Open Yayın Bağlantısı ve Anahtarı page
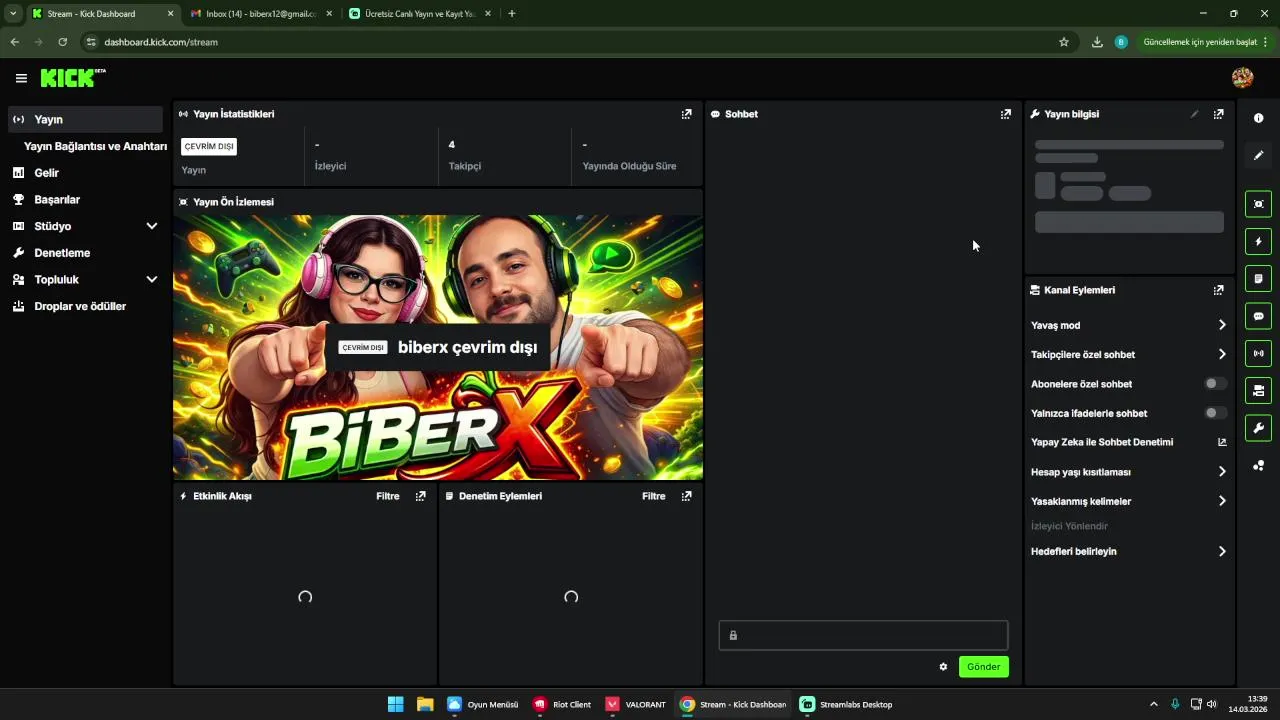The image size is (1280, 720). pyautogui.click(x=95, y=146)
